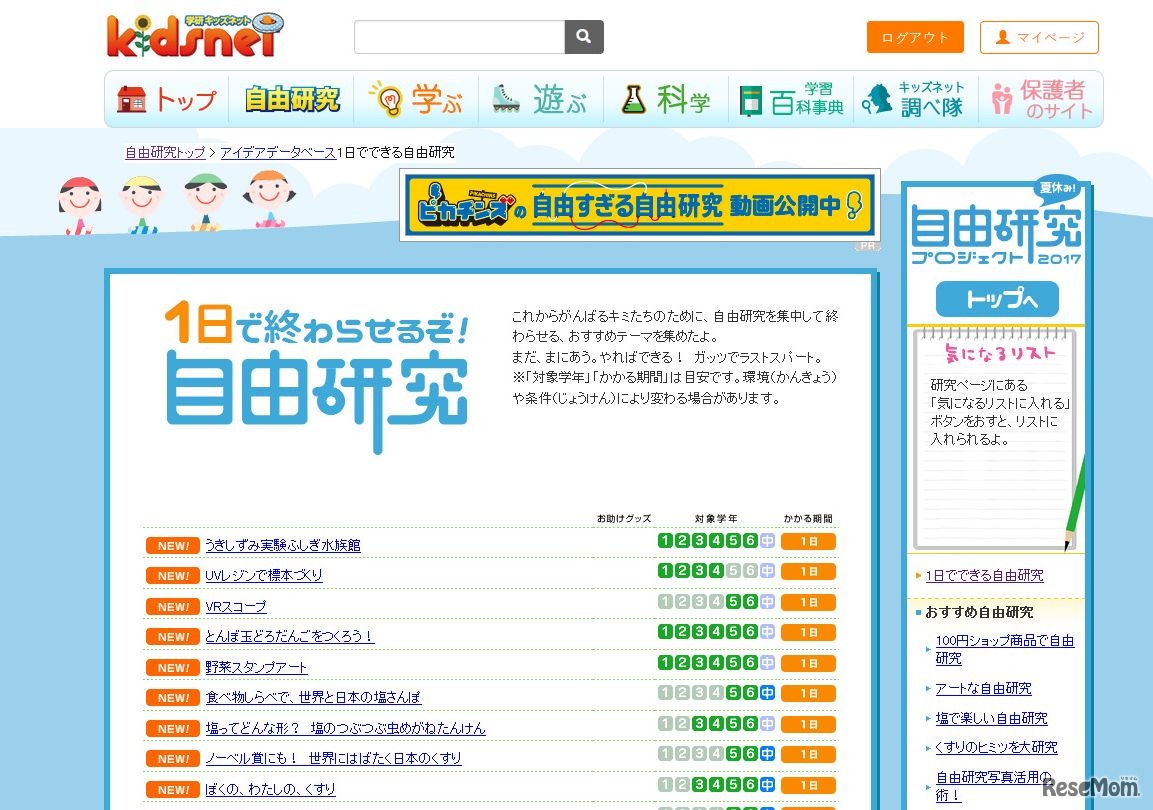Image resolution: width=1153 pixels, height=810 pixels.
Task: Open マイページ button
Action: tap(1039, 37)
